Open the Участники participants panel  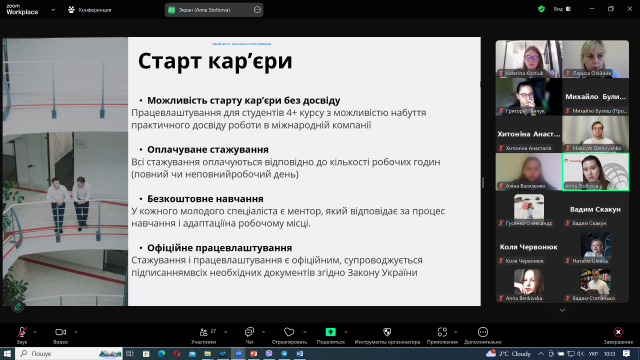pyautogui.click(x=204, y=335)
